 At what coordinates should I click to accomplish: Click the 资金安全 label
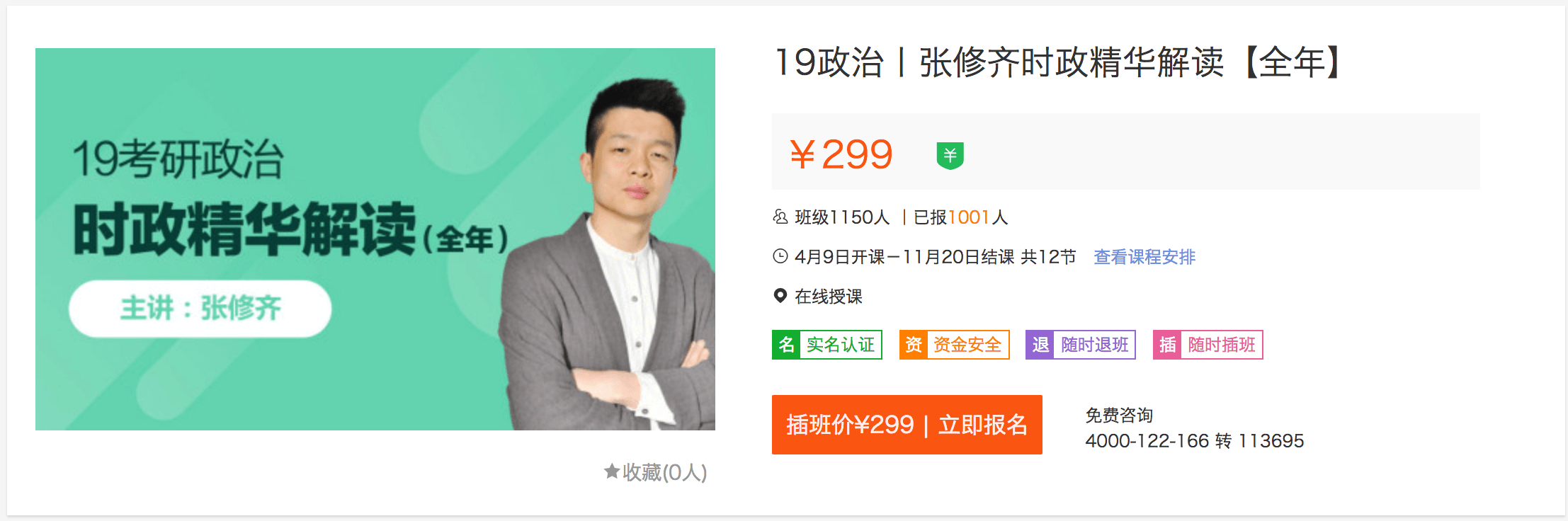pos(967,345)
